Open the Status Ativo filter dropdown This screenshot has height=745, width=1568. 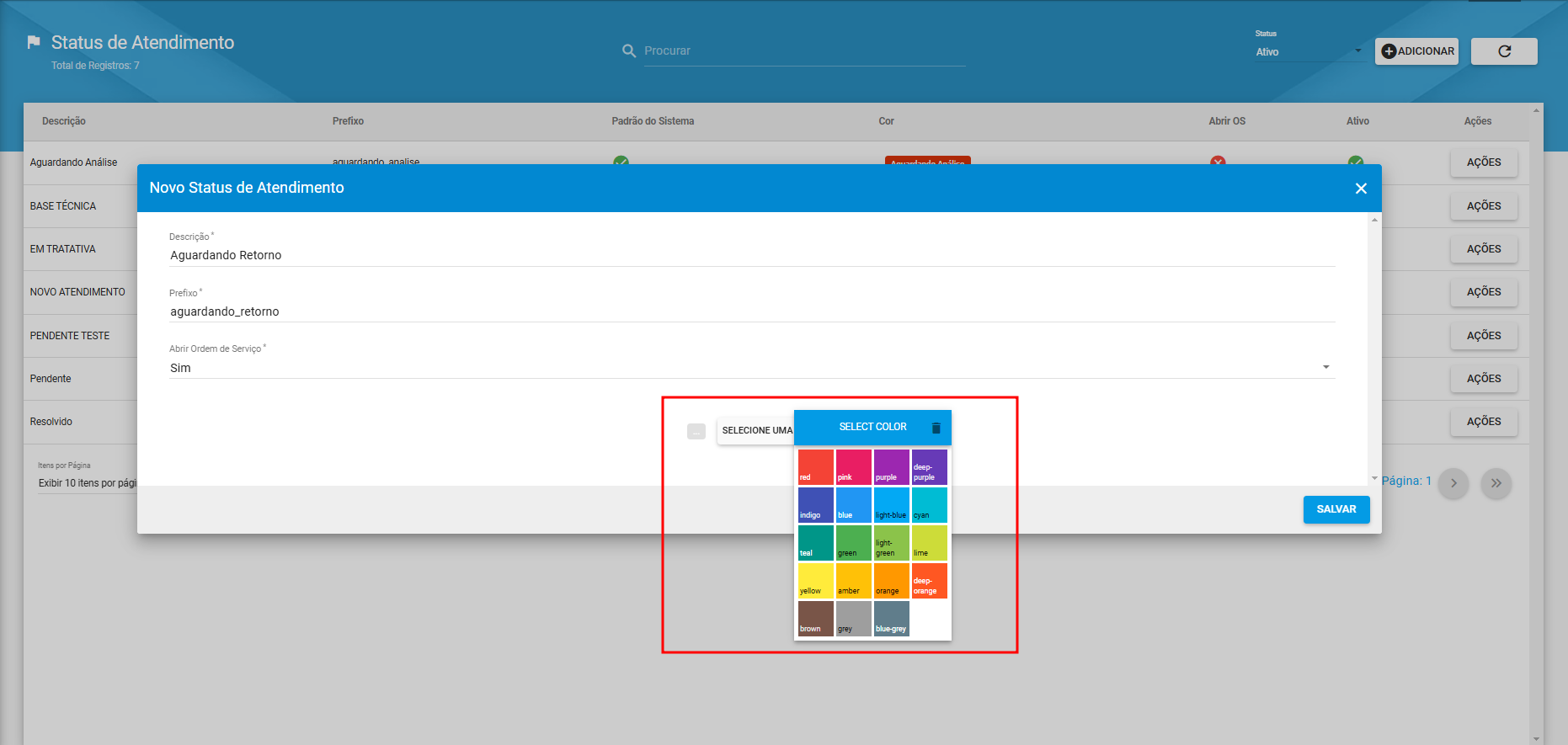click(1309, 52)
